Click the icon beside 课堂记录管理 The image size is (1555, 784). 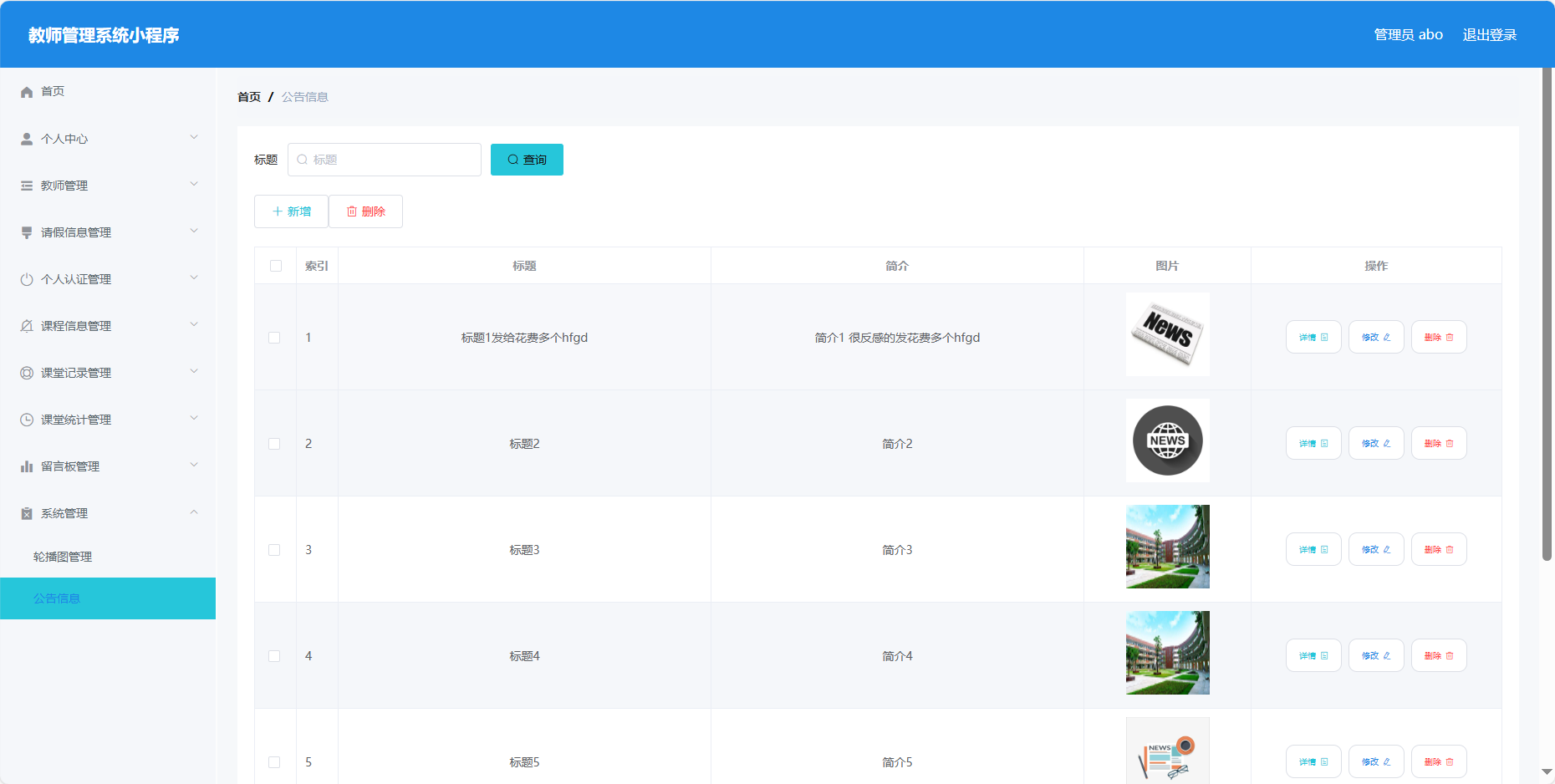(27, 373)
